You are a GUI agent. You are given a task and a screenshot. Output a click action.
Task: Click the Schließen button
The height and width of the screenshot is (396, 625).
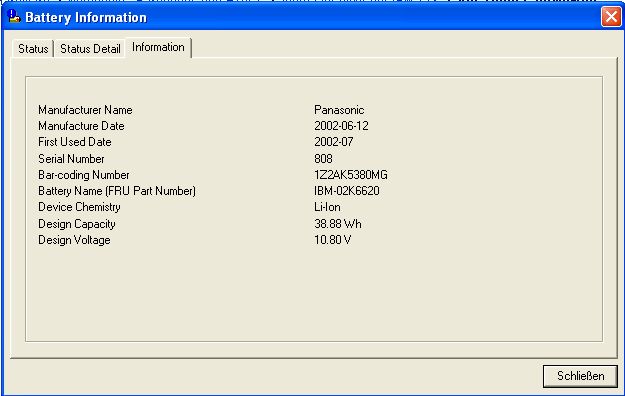pyautogui.click(x=580, y=376)
